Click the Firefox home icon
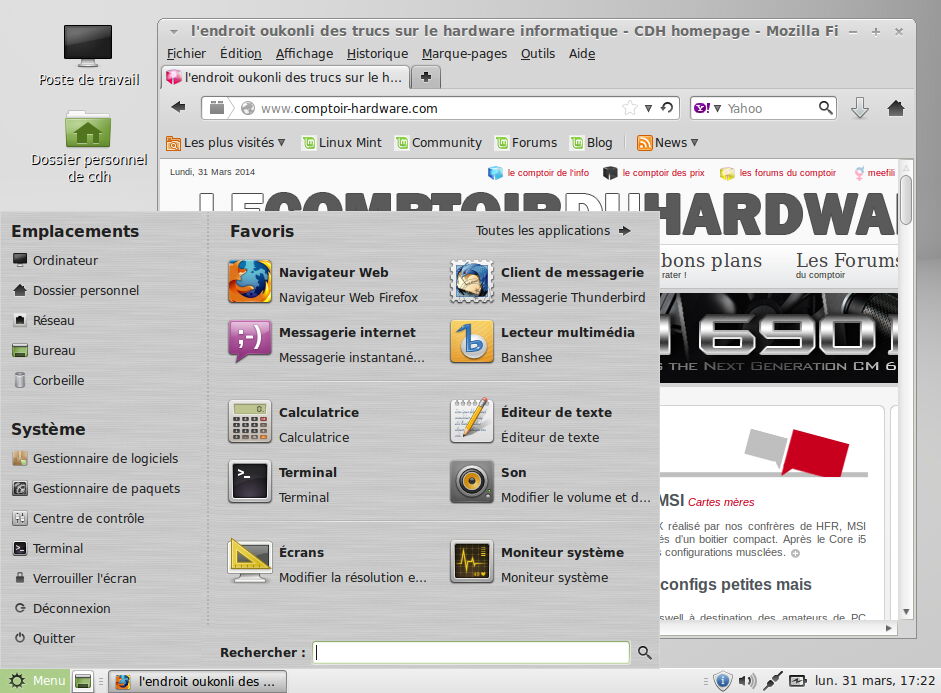 (x=895, y=107)
